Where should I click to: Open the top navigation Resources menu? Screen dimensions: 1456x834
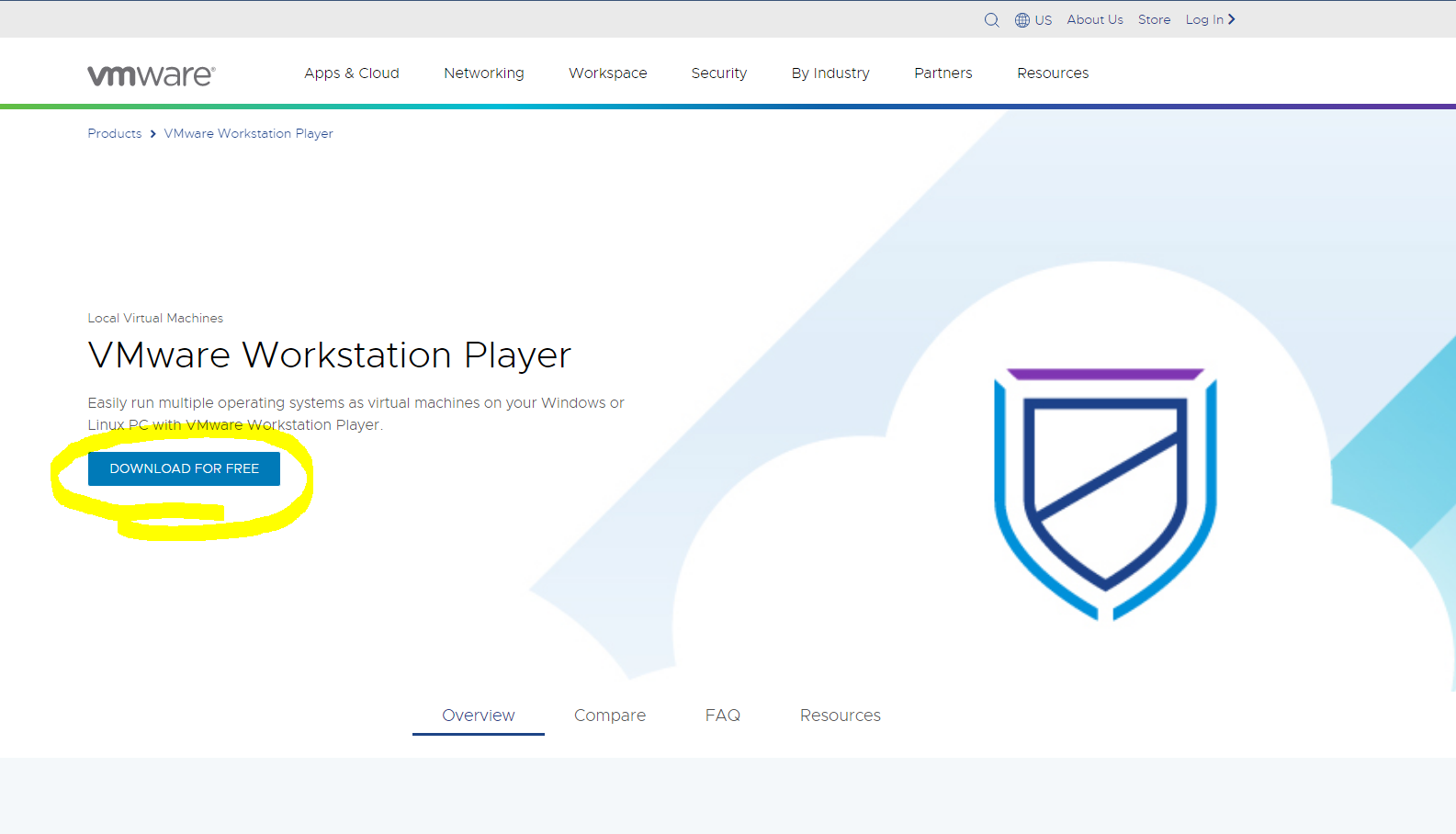tap(1053, 73)
